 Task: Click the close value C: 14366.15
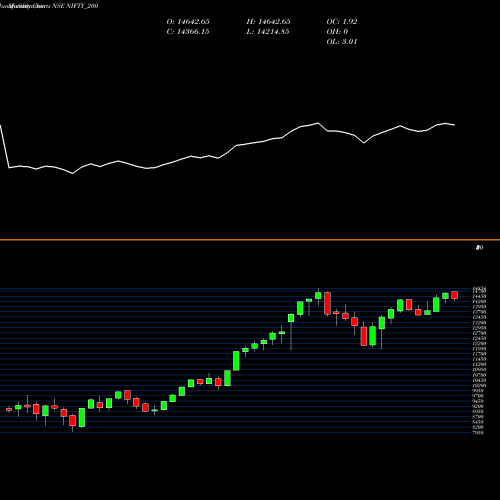pos(188,32)
